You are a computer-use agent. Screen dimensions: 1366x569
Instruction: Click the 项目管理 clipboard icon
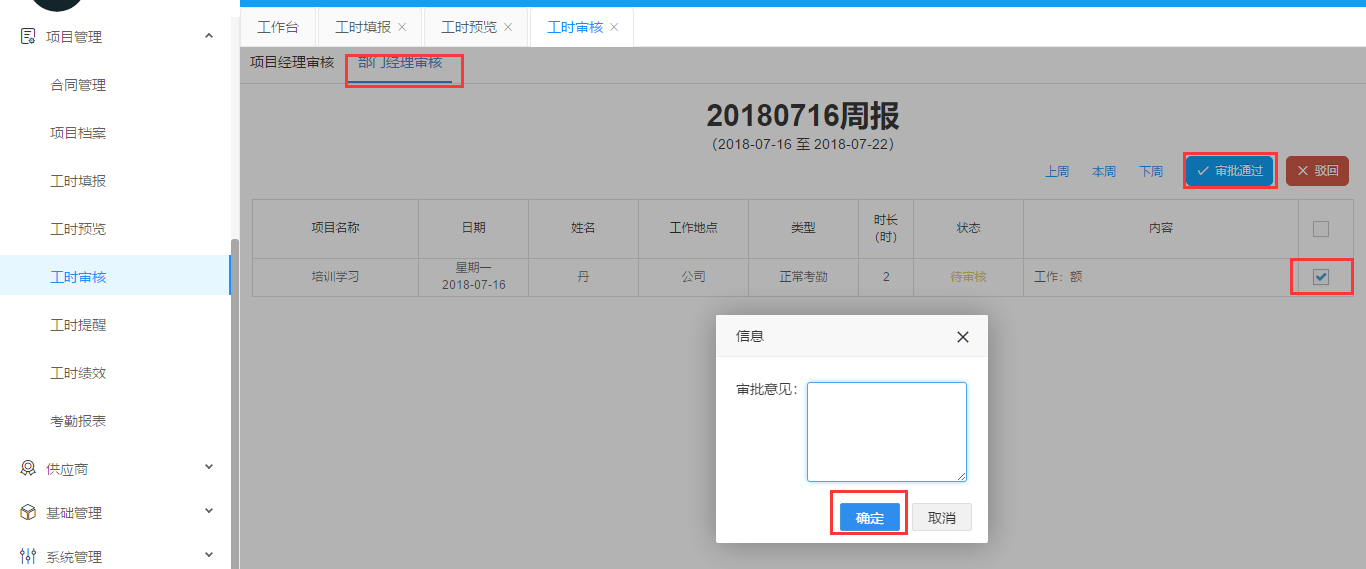click(x=28, y=37)
